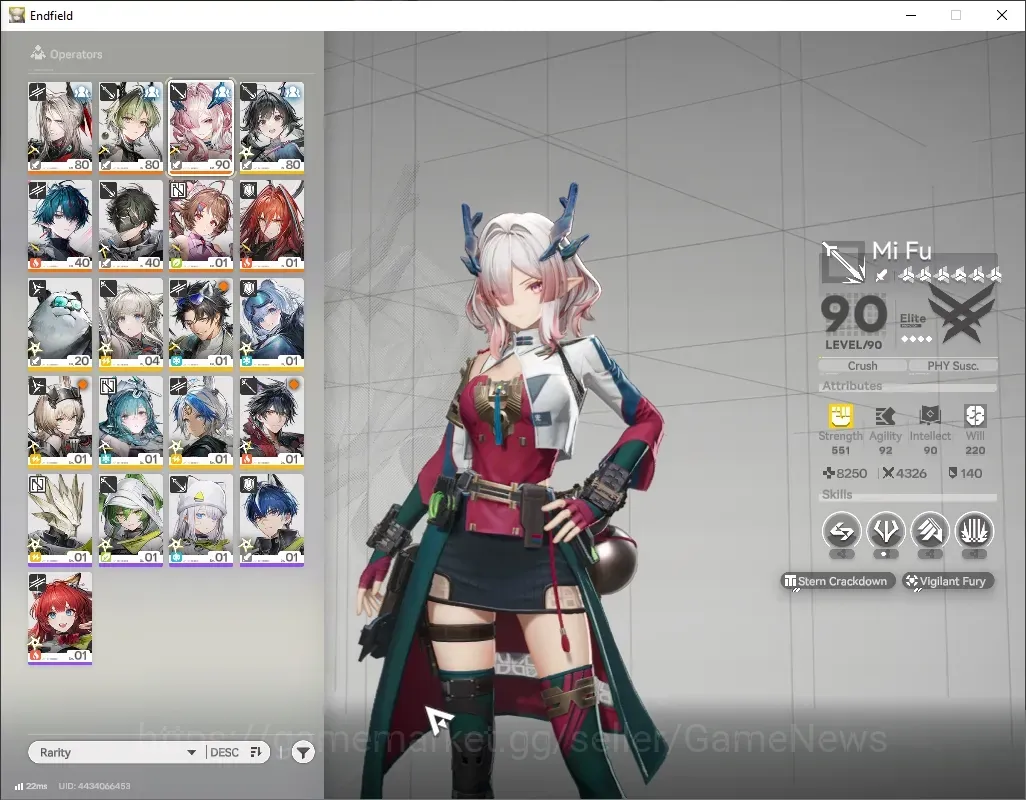
Task: Toggle the DESC sort order
Action: [236, 752]
